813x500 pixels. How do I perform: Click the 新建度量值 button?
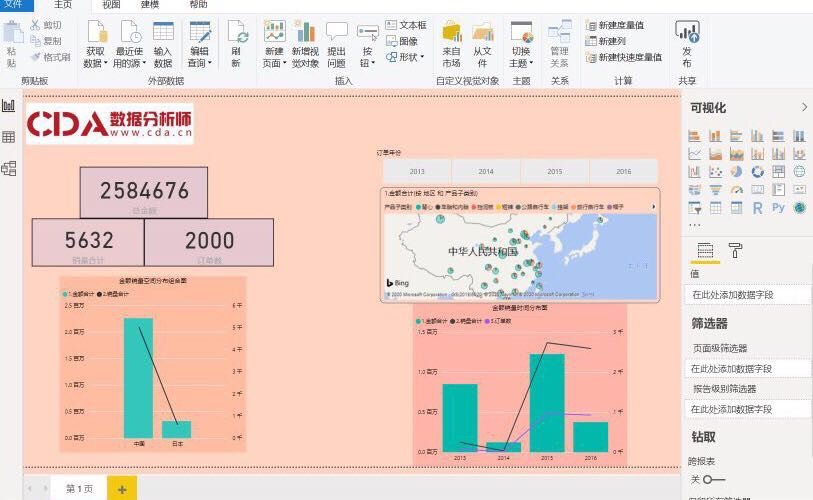(615, 25)
